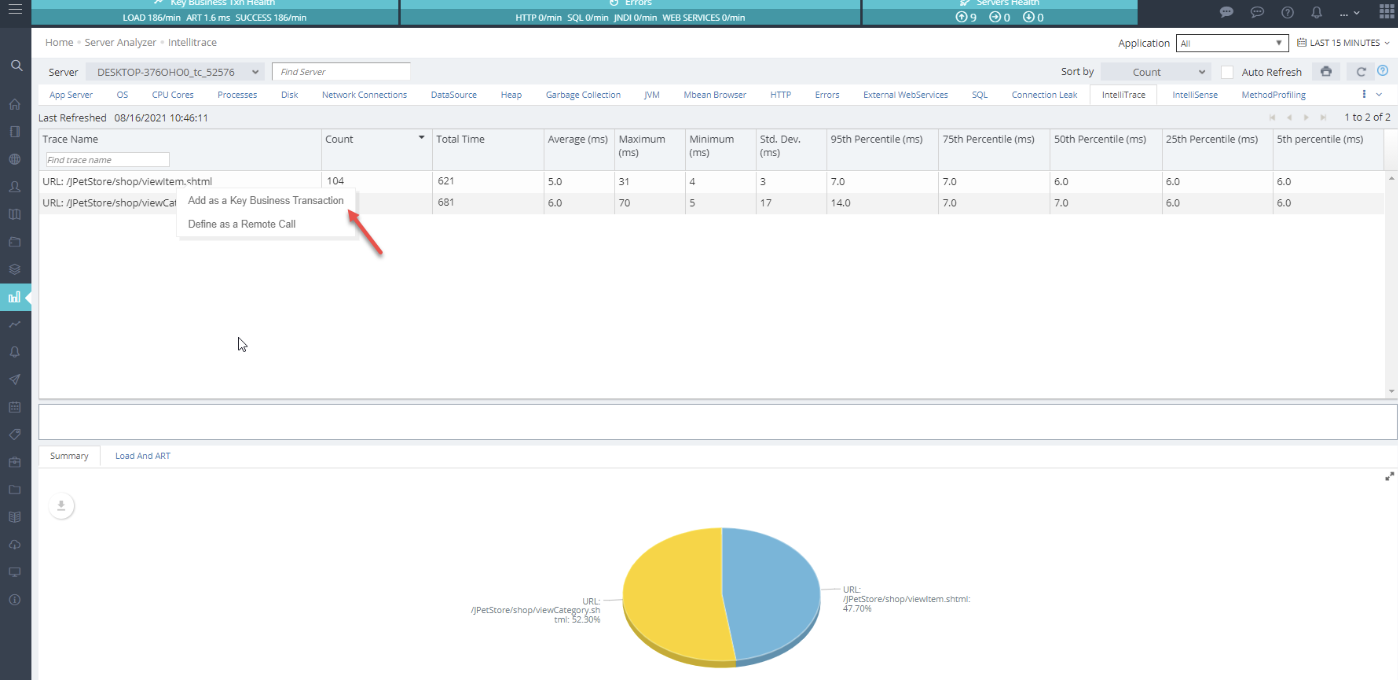Click the Trace Name column header
This screenshot has height=682, width=1398.
[x=70, y=139]
